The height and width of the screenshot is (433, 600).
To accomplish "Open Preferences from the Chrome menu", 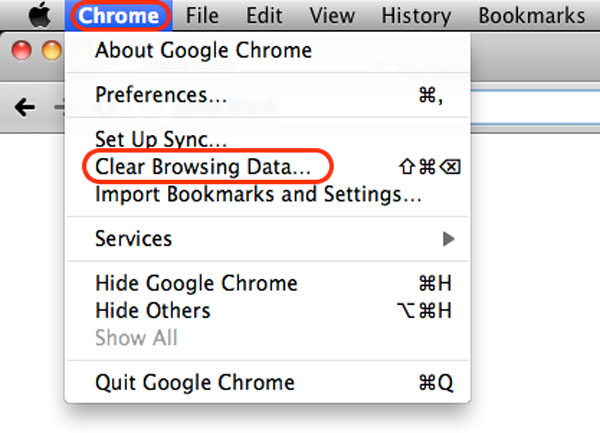I will [161, 95].
